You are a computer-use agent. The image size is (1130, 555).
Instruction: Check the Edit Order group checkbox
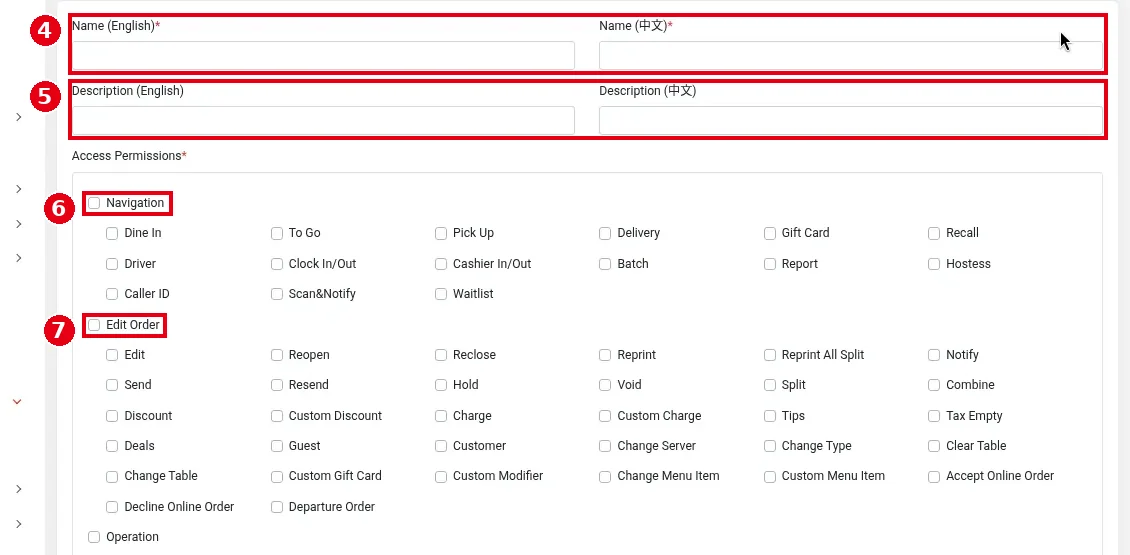94,325
